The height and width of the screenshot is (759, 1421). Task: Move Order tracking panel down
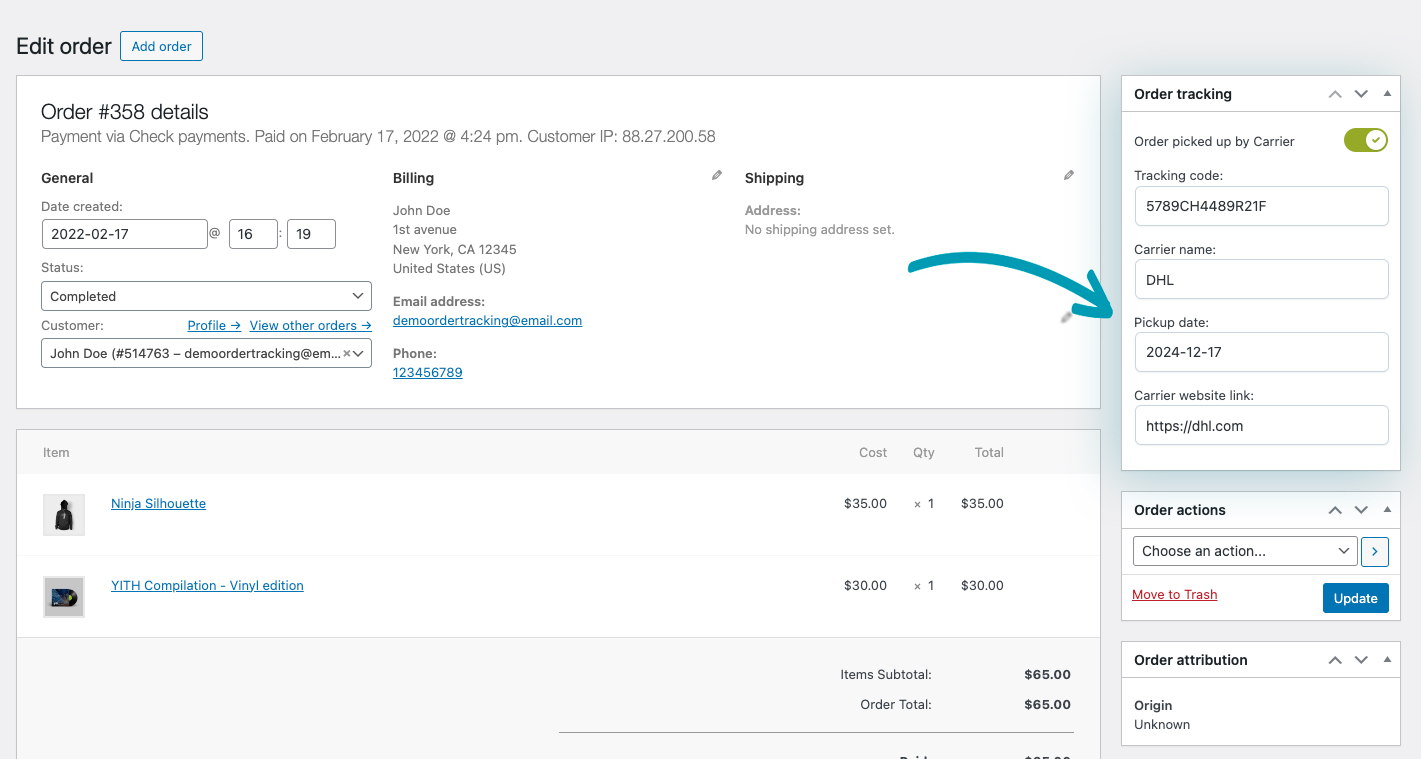click(x=1361, y=94)
